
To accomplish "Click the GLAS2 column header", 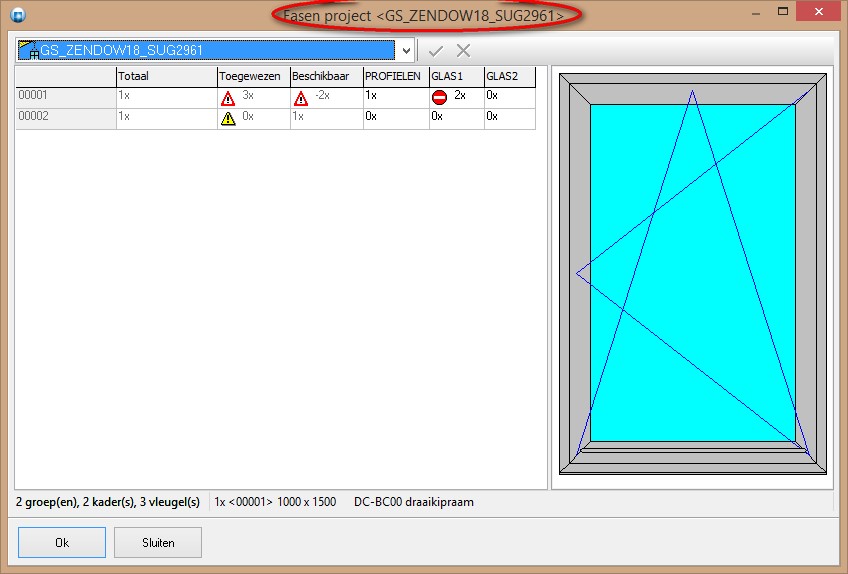I will (x=510, y=76).
